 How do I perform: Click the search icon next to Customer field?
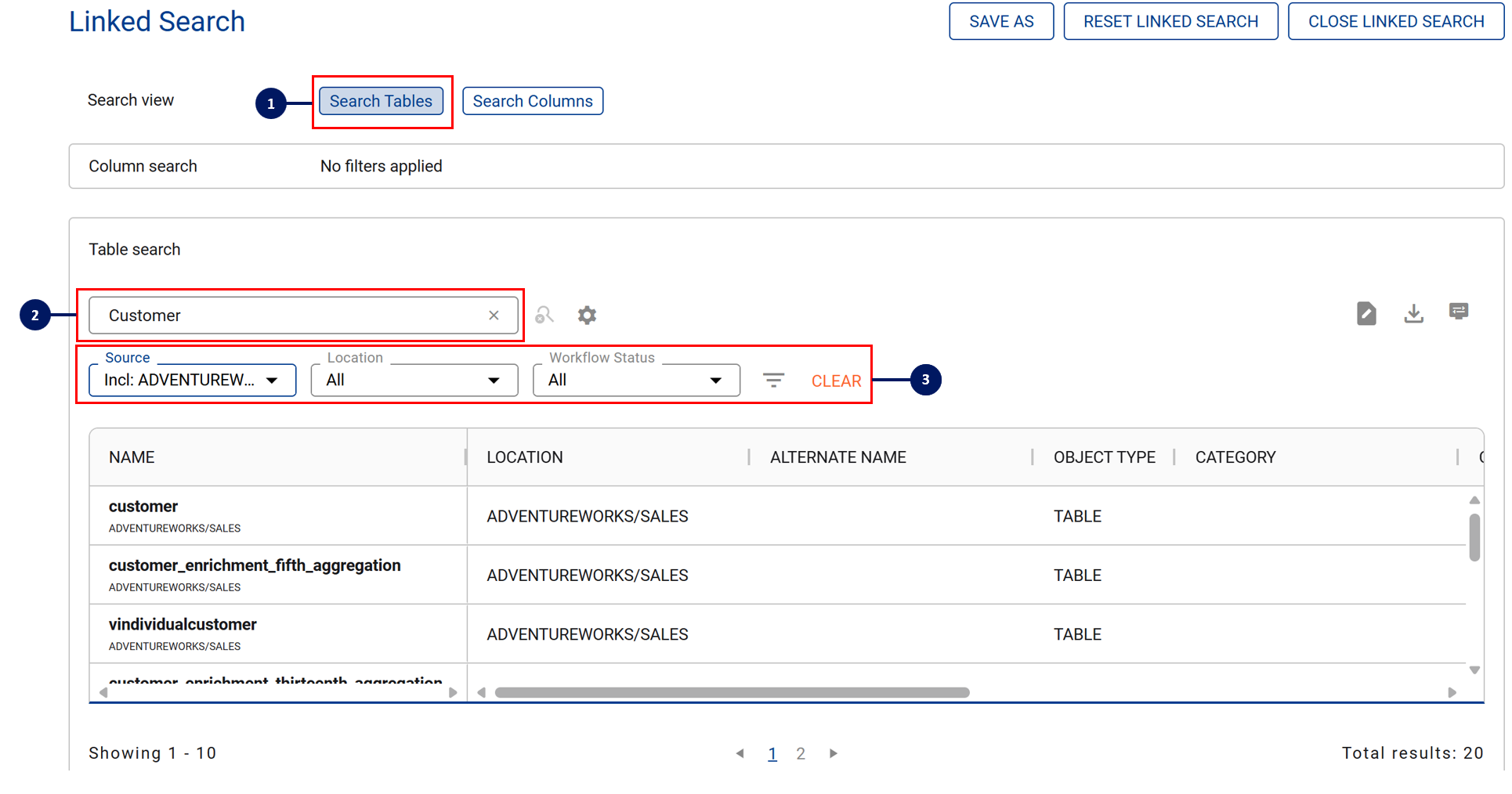click(544, 315)
